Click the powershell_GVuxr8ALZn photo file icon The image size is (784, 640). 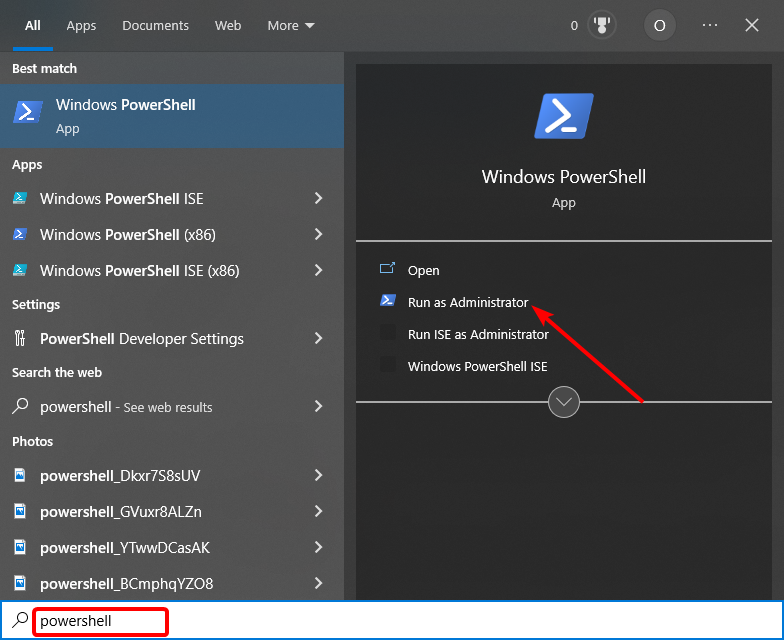[20, 511]
